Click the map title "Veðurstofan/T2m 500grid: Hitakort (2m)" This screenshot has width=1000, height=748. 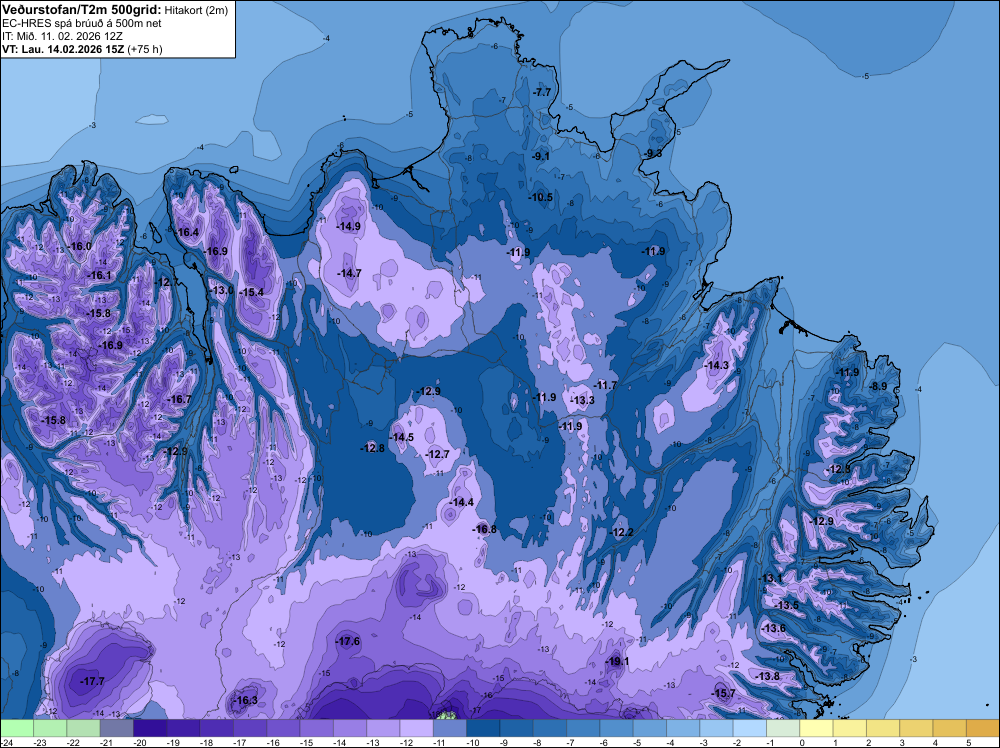pos(115,9)
